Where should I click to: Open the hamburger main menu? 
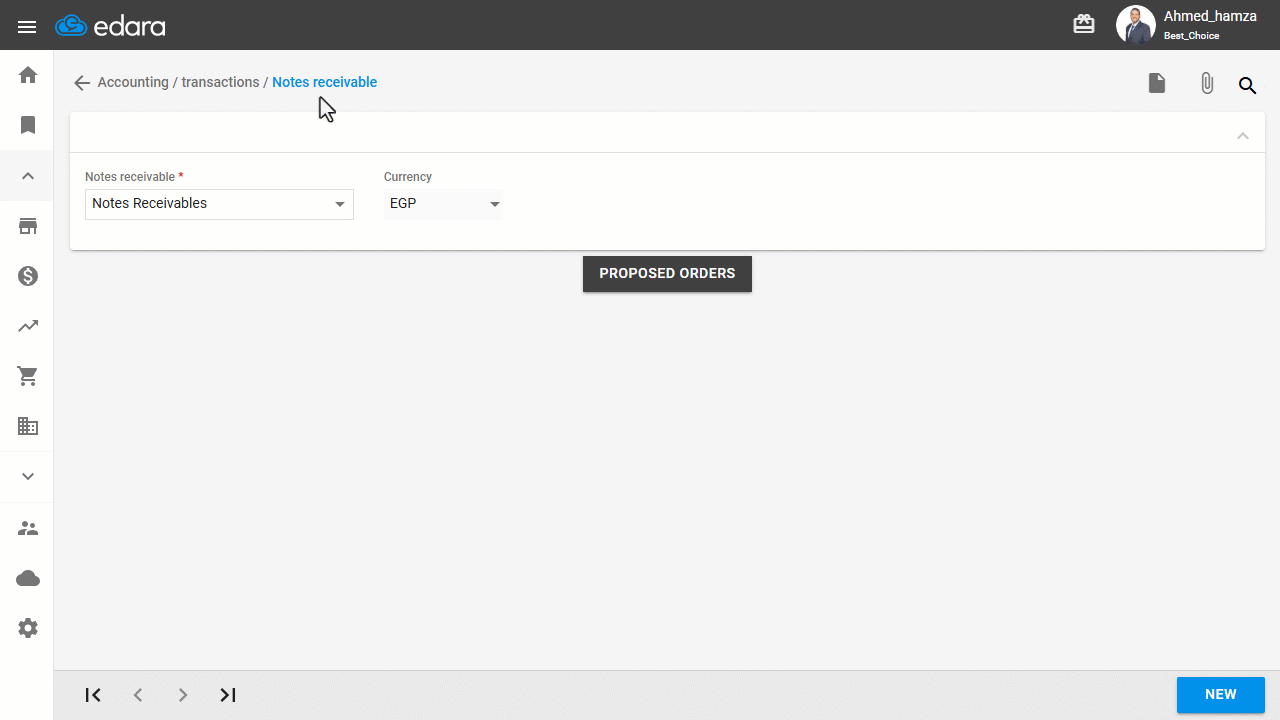click(27, 27)
